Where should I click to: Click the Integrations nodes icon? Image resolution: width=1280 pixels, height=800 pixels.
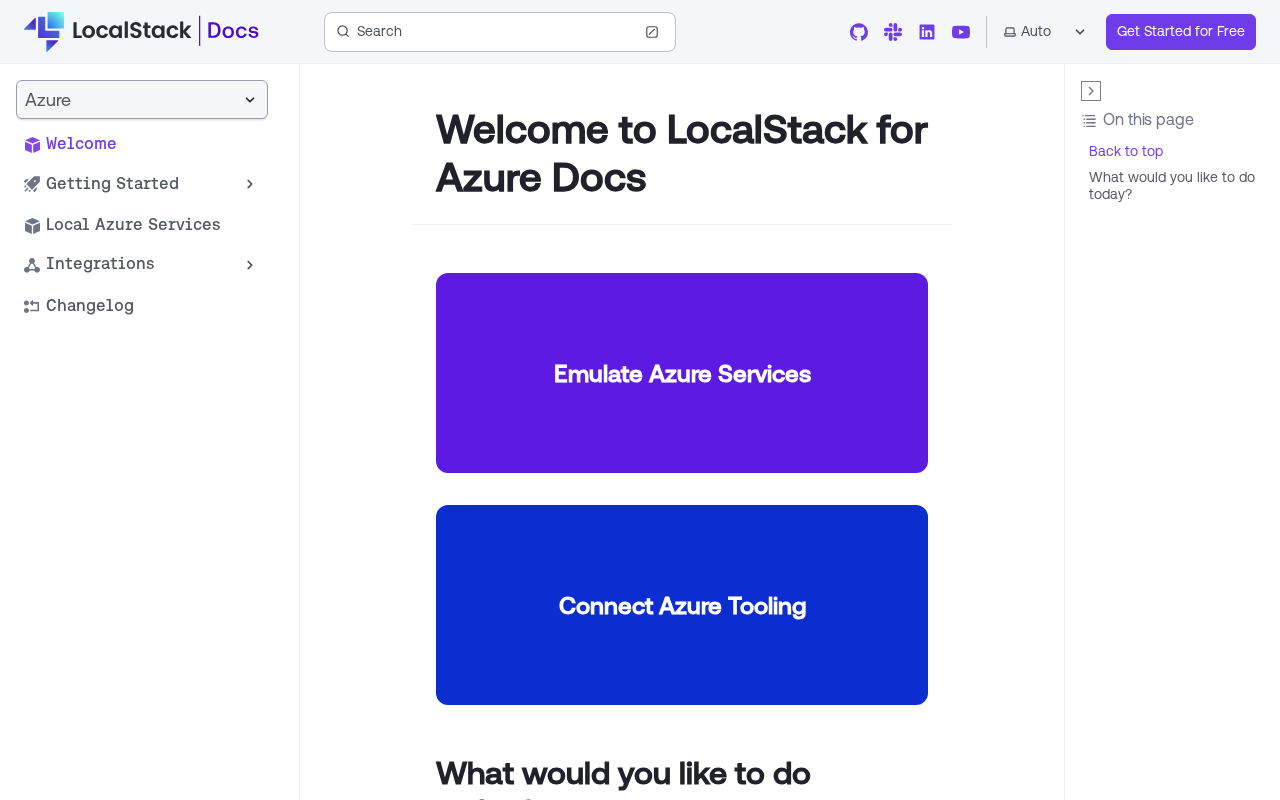pos(32,265)
